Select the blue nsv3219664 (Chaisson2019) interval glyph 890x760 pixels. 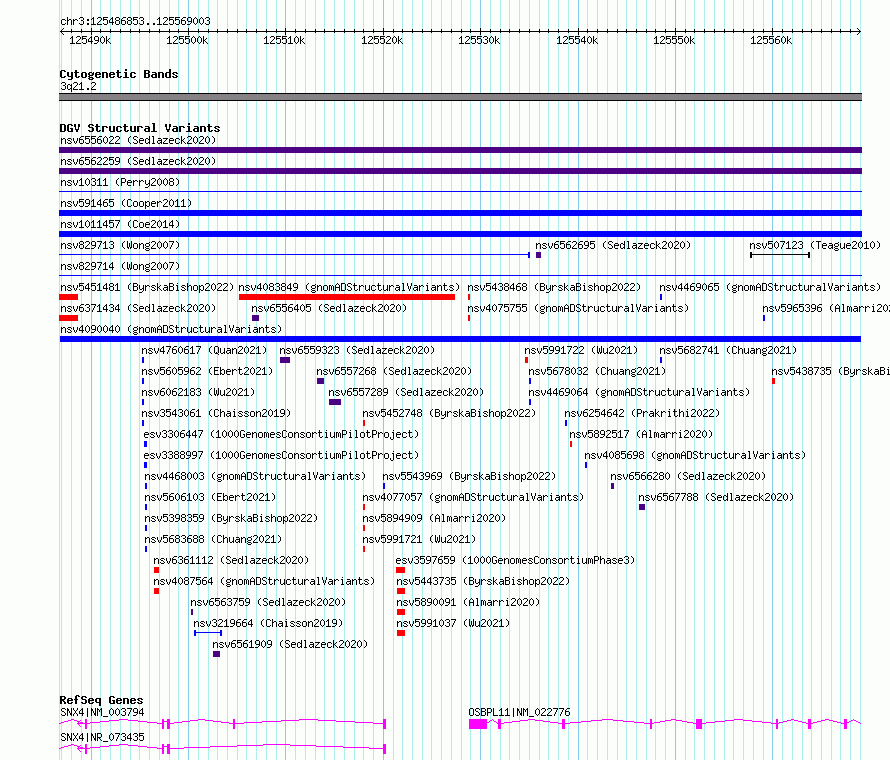pyautogui.click(x=208, y=633)
